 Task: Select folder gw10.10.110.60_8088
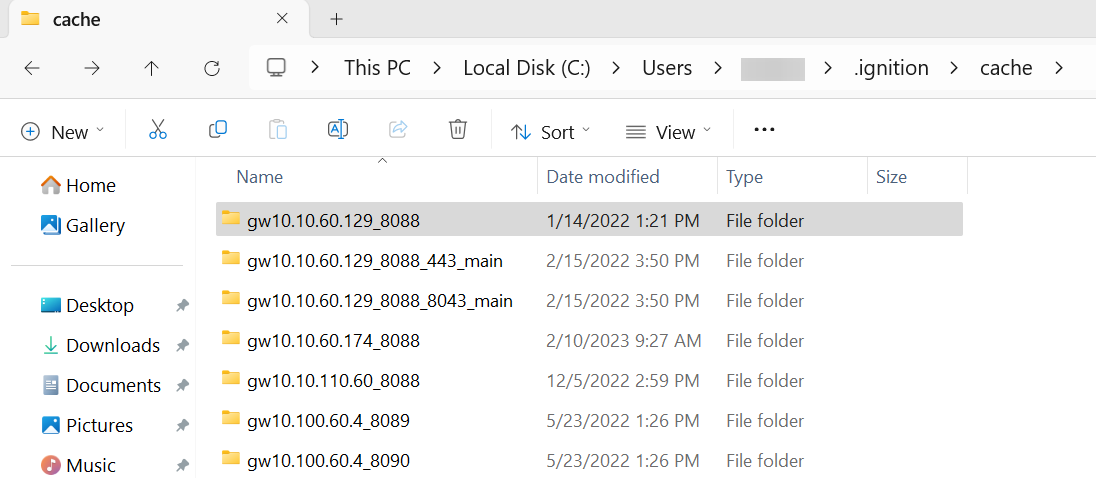(x=589, y=380)
